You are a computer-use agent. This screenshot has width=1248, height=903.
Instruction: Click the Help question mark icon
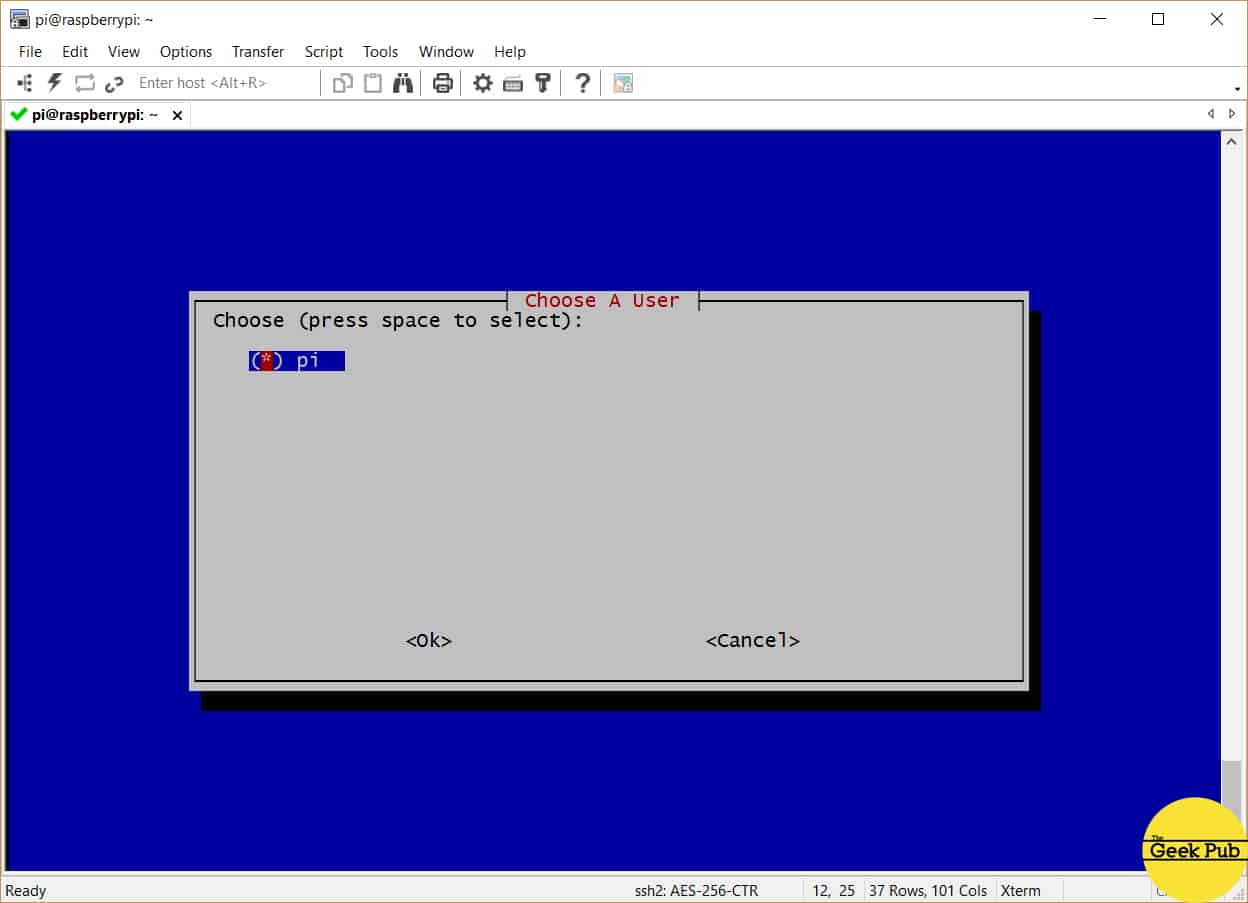click(x=582, y=83)
